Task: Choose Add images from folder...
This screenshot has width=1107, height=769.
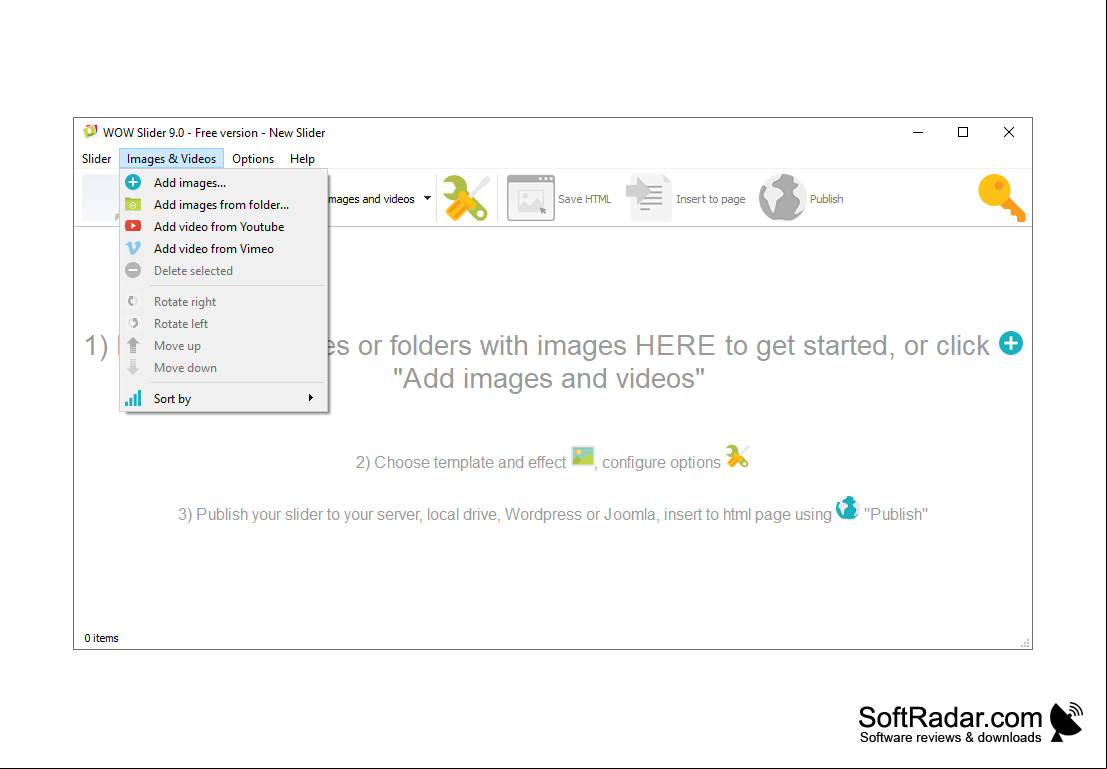Action: point(225,205)
